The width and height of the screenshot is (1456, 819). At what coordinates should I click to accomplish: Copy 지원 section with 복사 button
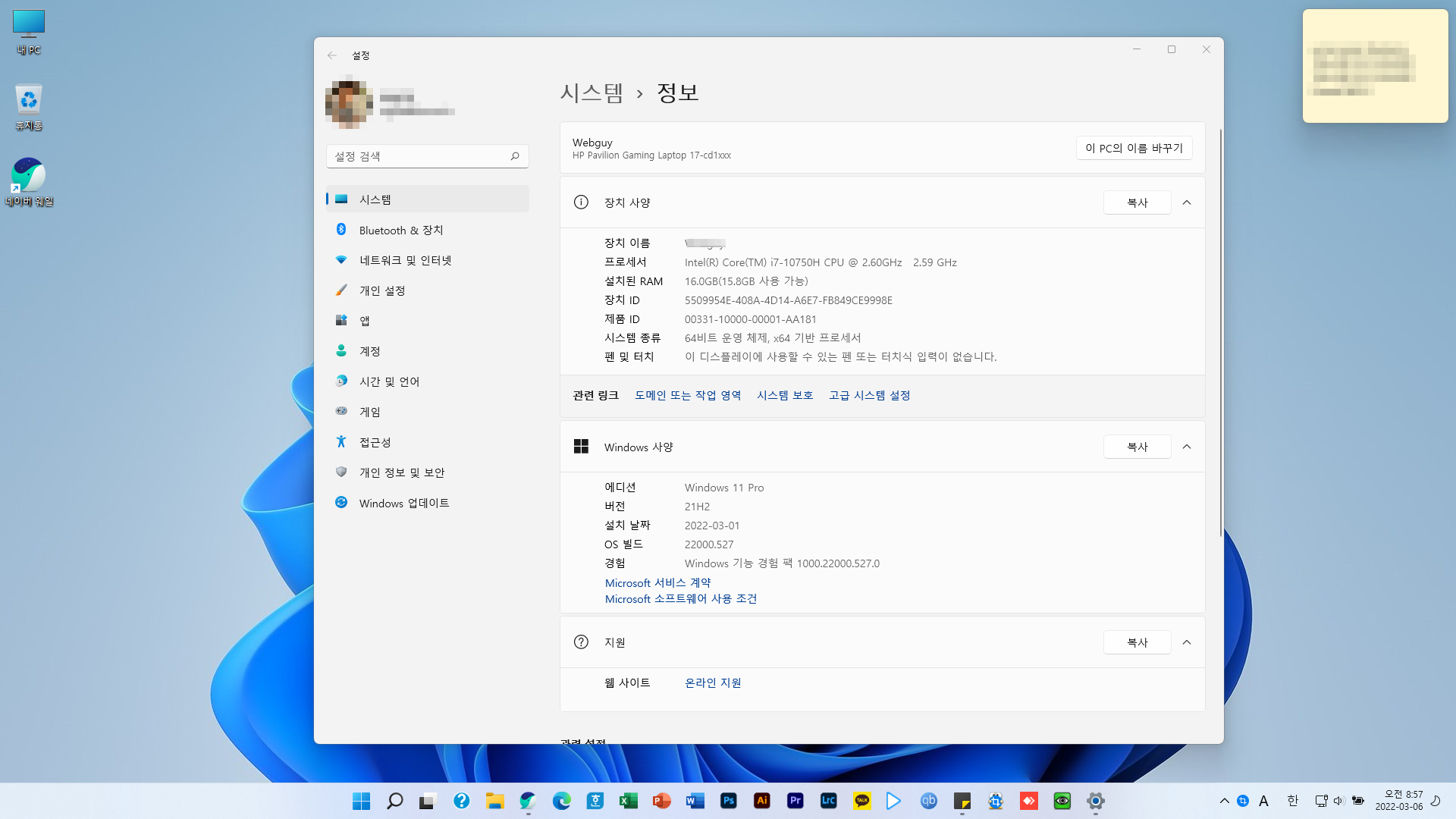coord(1137,642)
